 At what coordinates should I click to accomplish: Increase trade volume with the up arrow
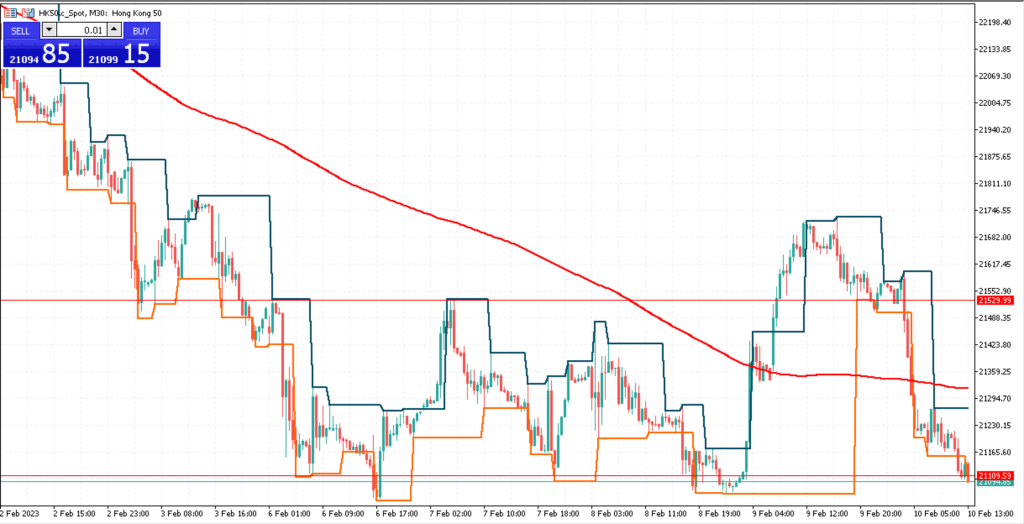pyautogui.click(x=113, y=30)
